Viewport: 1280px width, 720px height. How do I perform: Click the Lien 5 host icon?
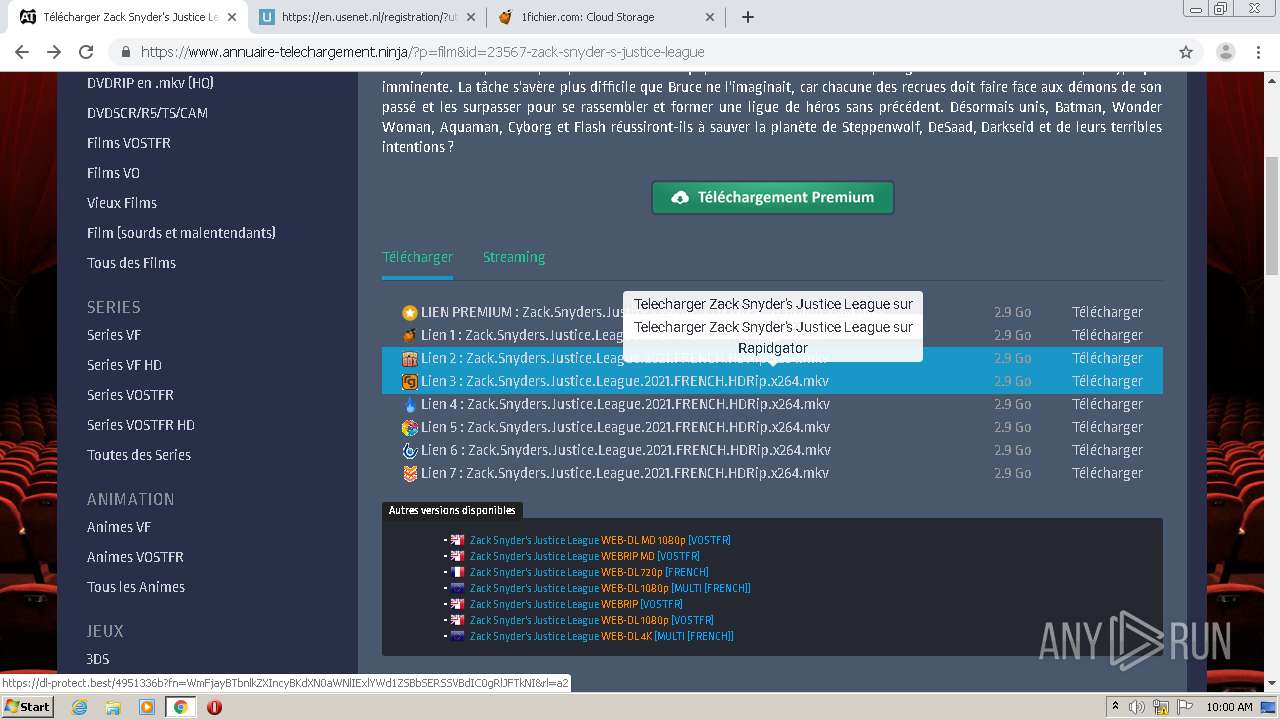coord(409,427)
